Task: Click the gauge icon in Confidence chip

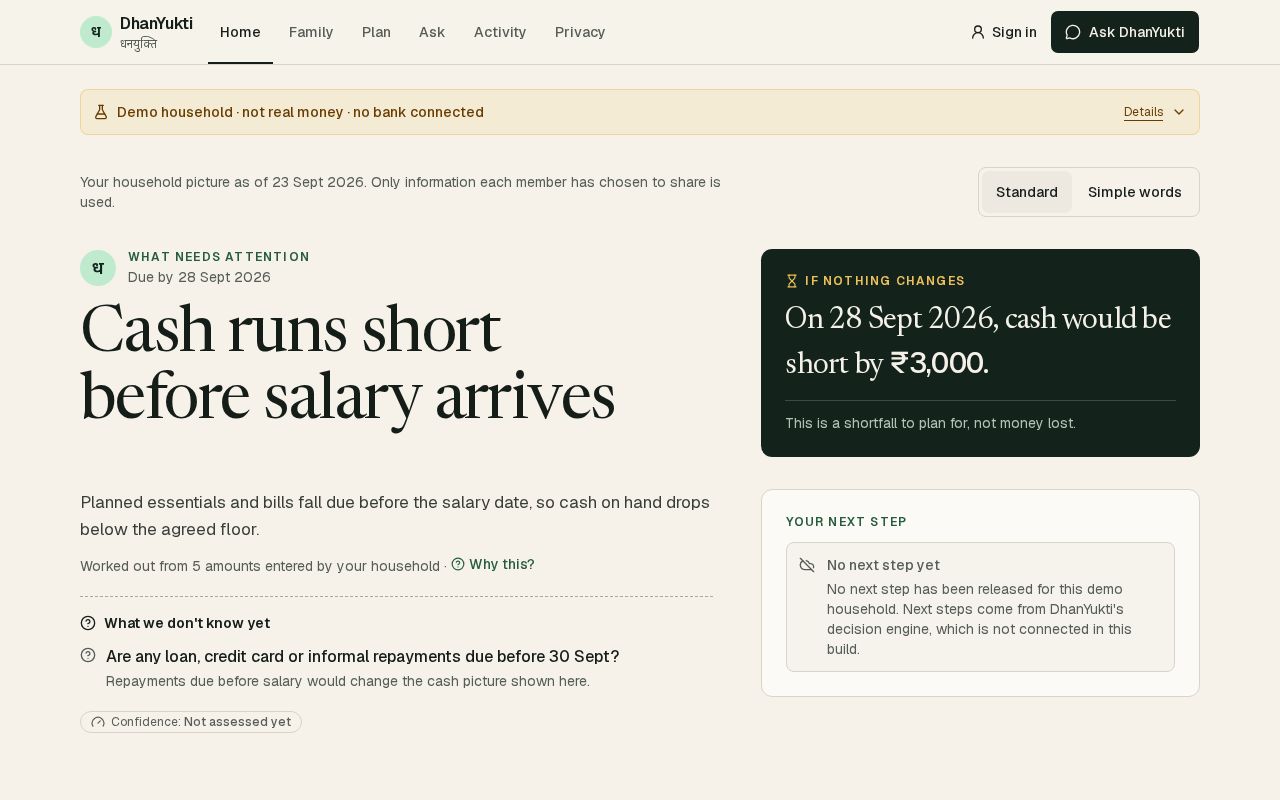Action: pyautogui.click(x=98, y=722)
